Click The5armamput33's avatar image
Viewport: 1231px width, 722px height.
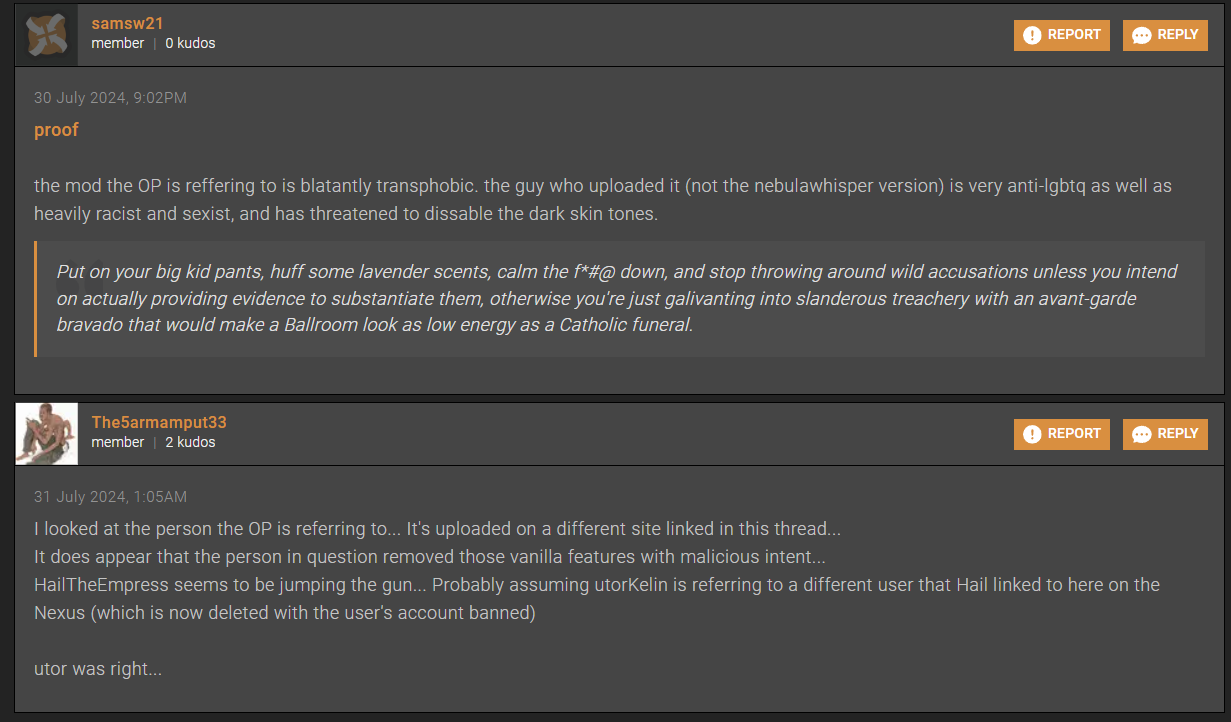[x=47, y=434]
